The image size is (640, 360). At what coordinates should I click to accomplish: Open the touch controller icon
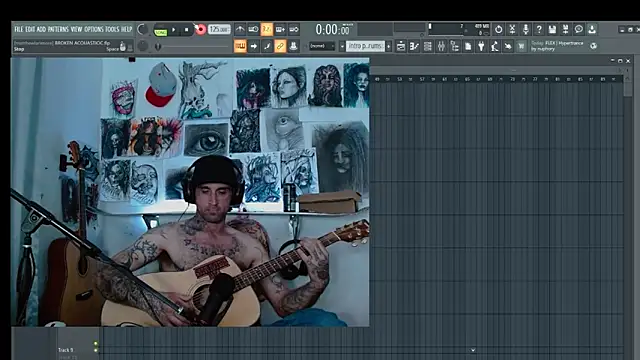coord(508,47)
